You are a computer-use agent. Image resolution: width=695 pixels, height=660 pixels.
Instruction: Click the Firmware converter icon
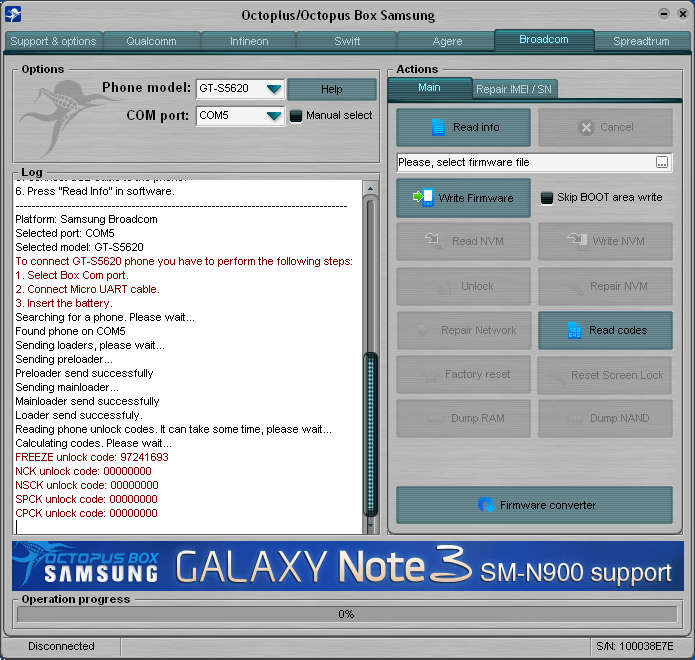point(486,505)
